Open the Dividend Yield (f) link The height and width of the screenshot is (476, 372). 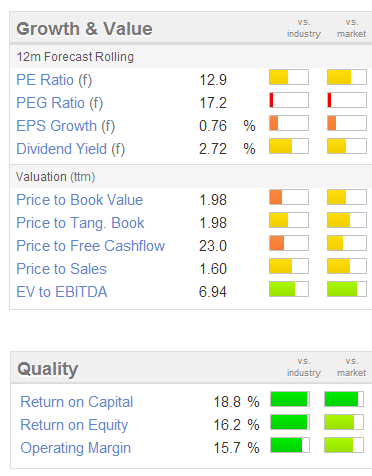point(71,149)
